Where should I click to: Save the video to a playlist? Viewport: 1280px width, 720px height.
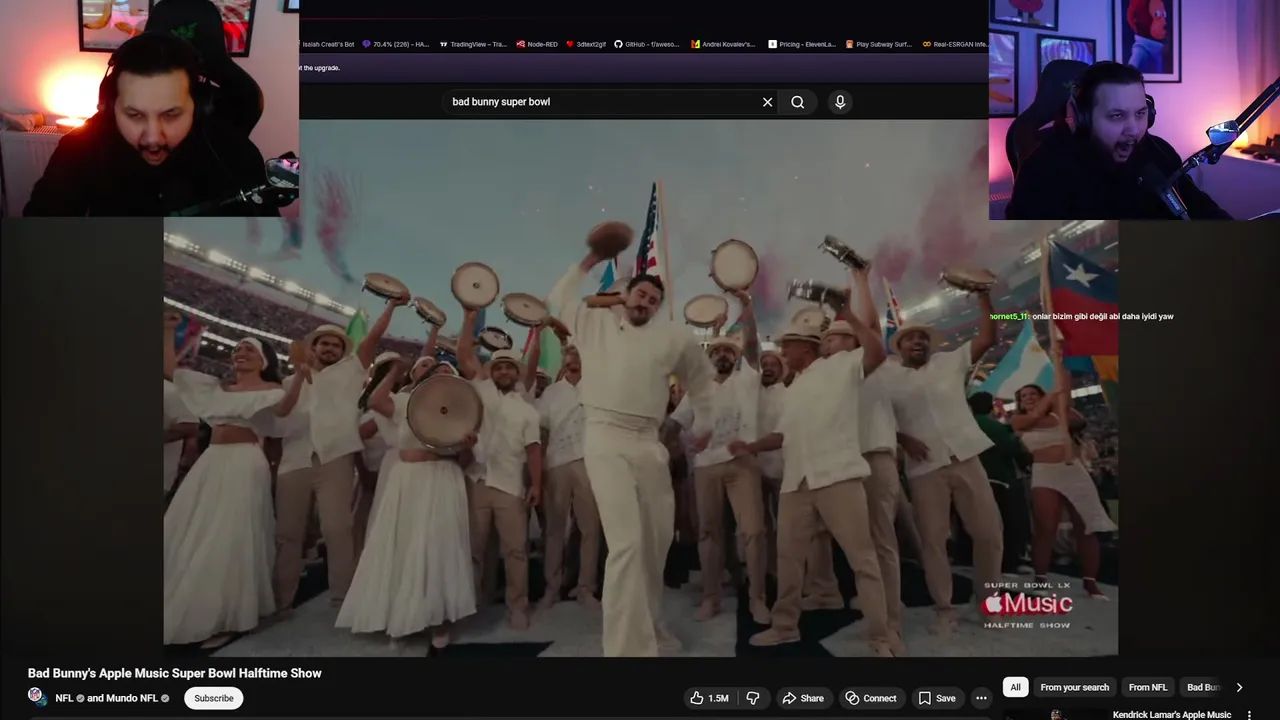937,698
